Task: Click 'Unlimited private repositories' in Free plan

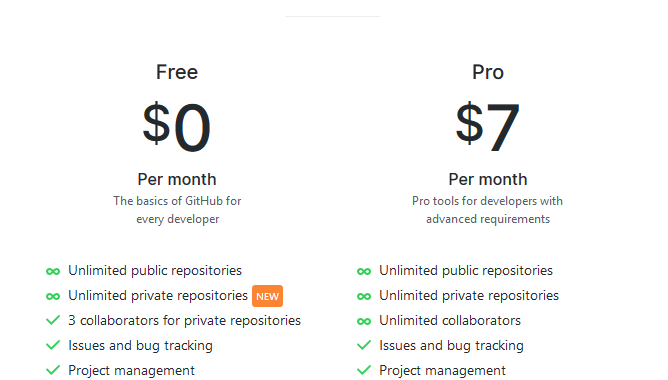Action: 158,296
